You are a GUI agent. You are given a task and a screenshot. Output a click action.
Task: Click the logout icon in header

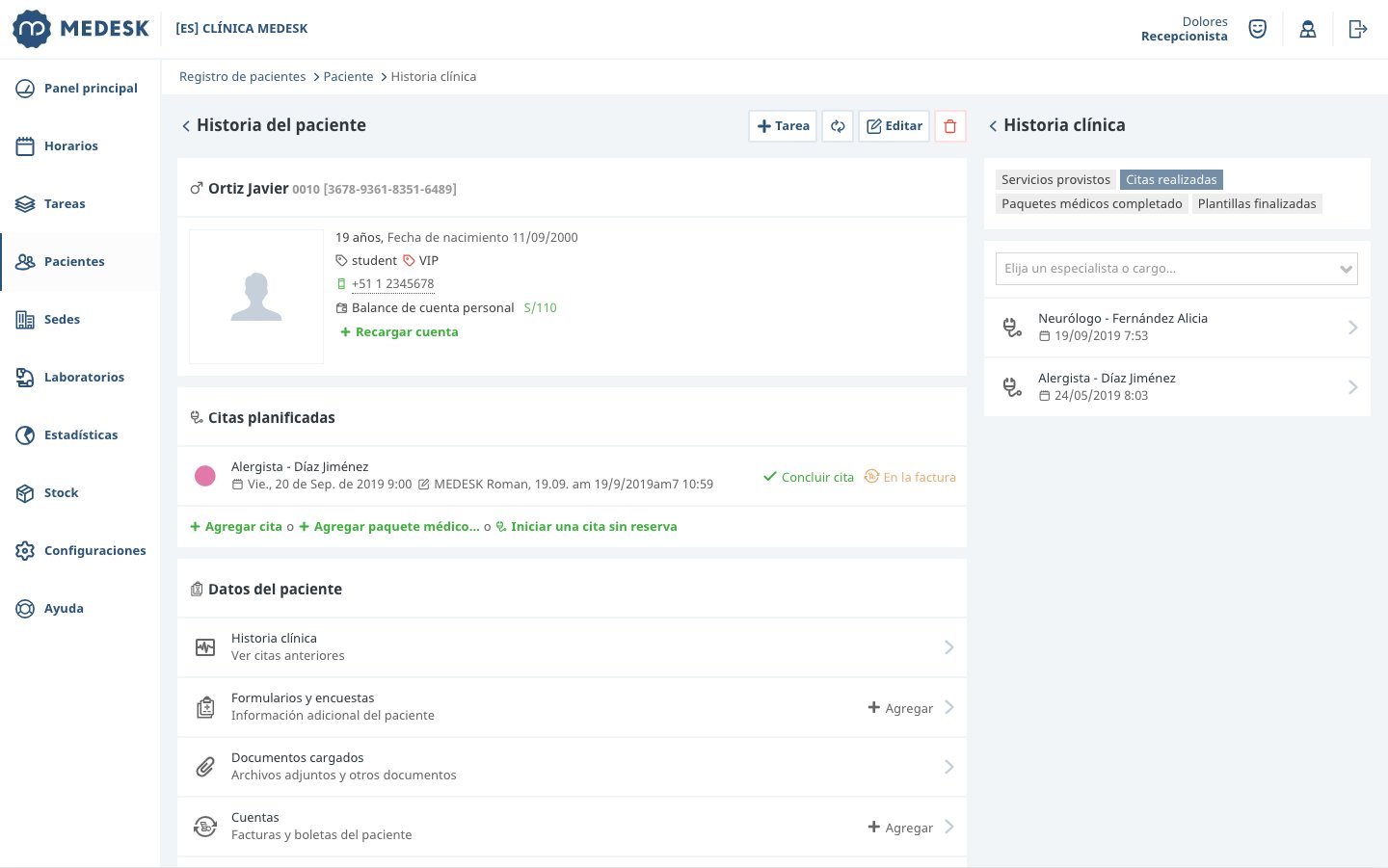point(1357,29)
